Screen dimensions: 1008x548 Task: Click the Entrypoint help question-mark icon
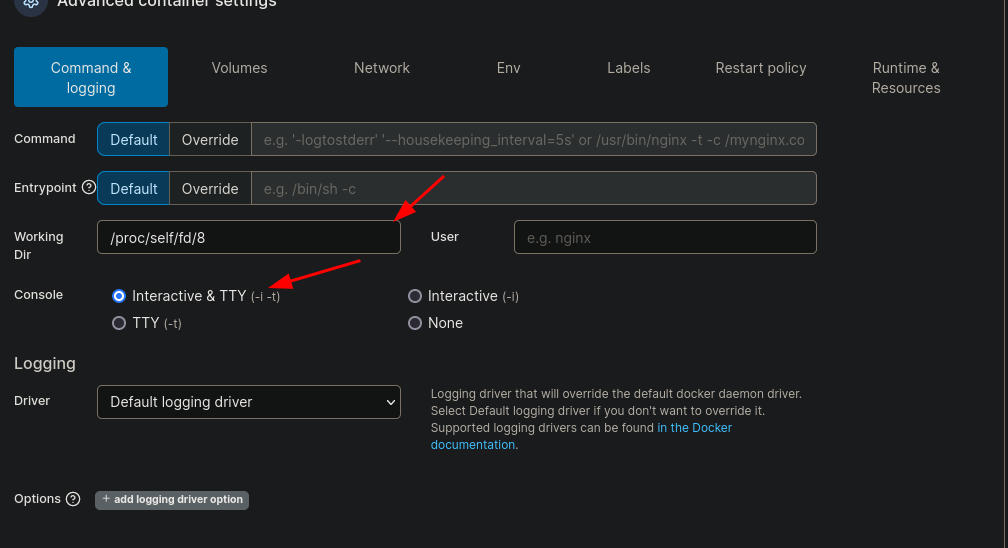[x=89, y=188]
